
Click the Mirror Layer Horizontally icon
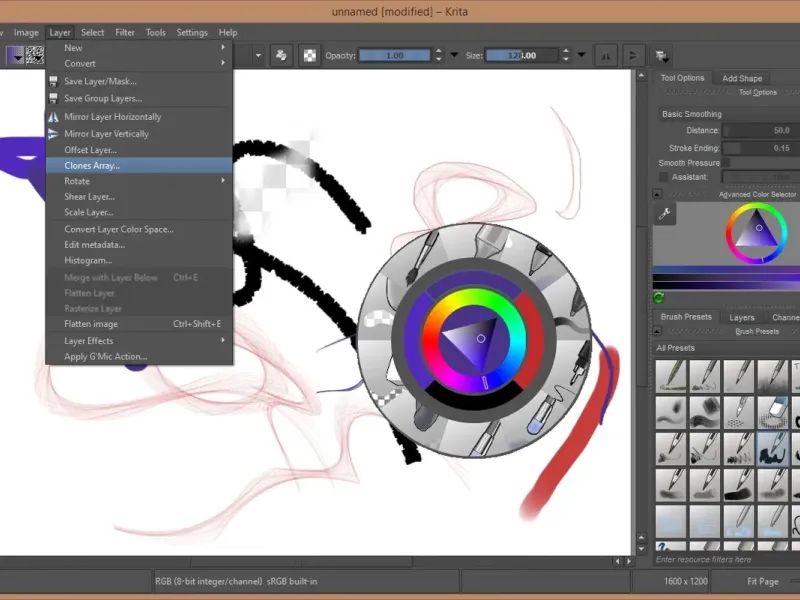pos(54,117)
